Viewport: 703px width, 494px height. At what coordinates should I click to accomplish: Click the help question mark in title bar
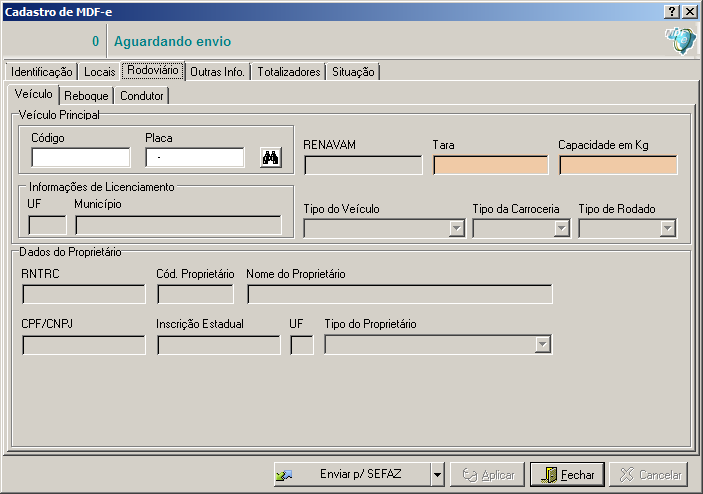tap(671, 11)
